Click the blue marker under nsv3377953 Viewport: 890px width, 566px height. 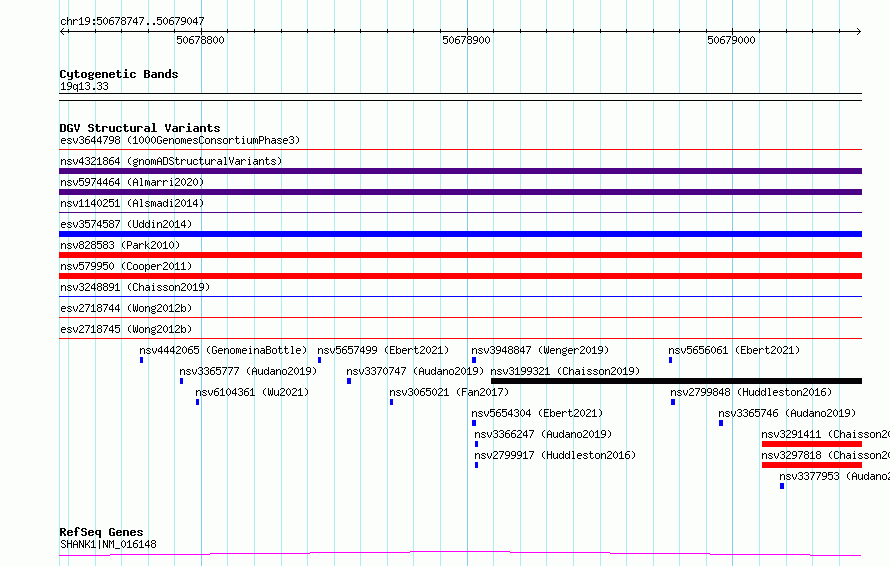[782, 486]
